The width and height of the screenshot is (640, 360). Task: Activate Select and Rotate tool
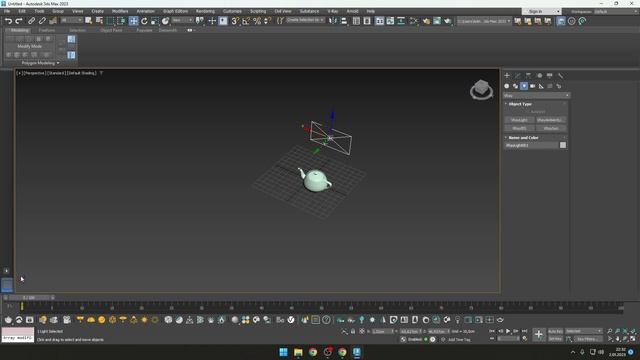[x=144, y=21]
